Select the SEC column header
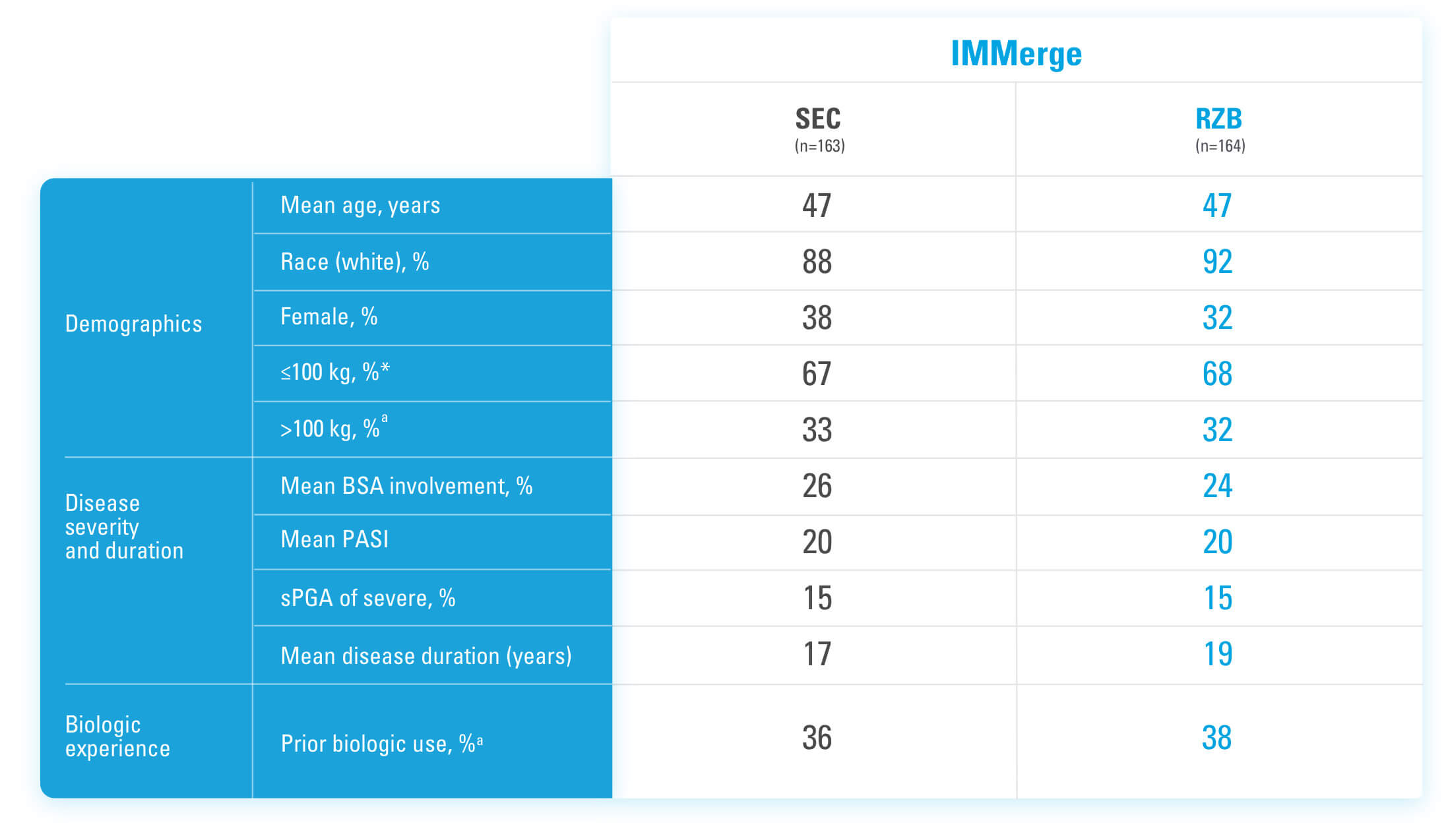 818,119
